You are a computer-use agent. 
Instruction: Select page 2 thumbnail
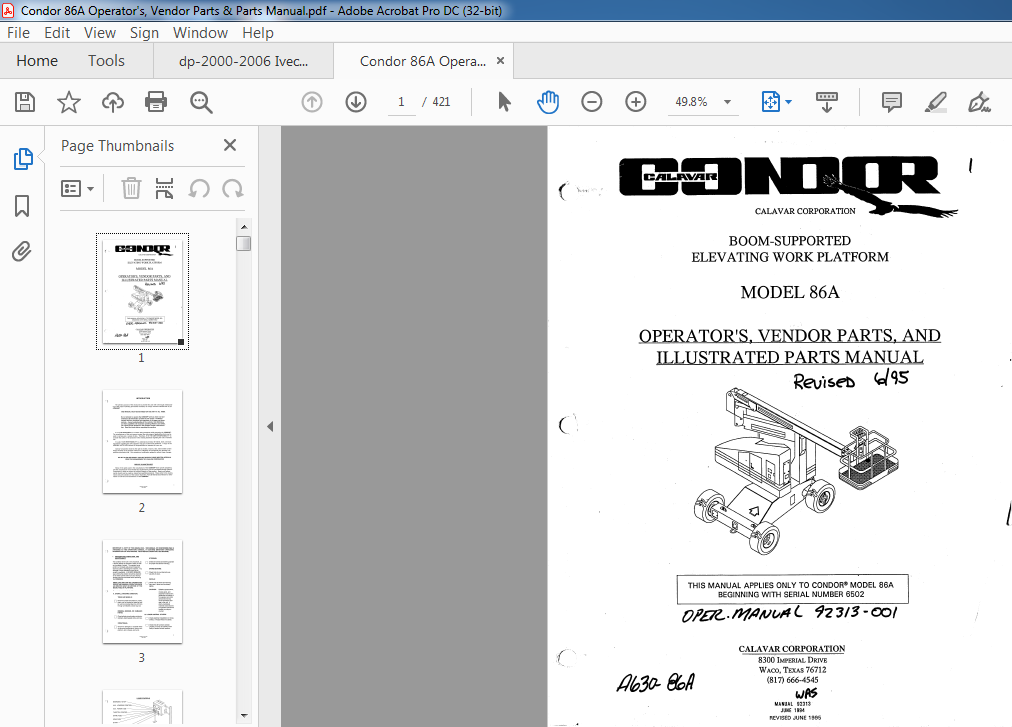(142, 442)
